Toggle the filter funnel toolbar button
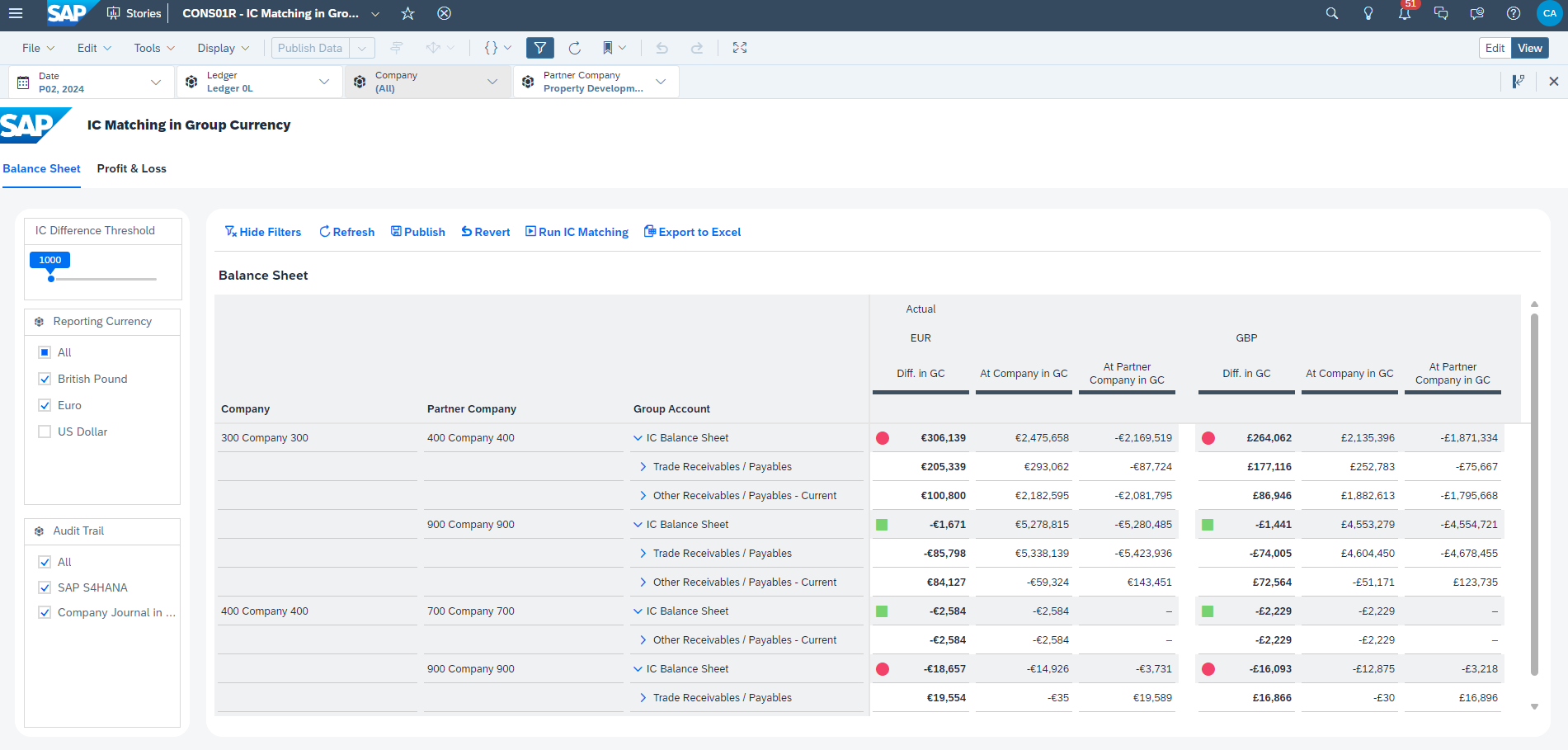1568x750 pixels. pos(539,48)
